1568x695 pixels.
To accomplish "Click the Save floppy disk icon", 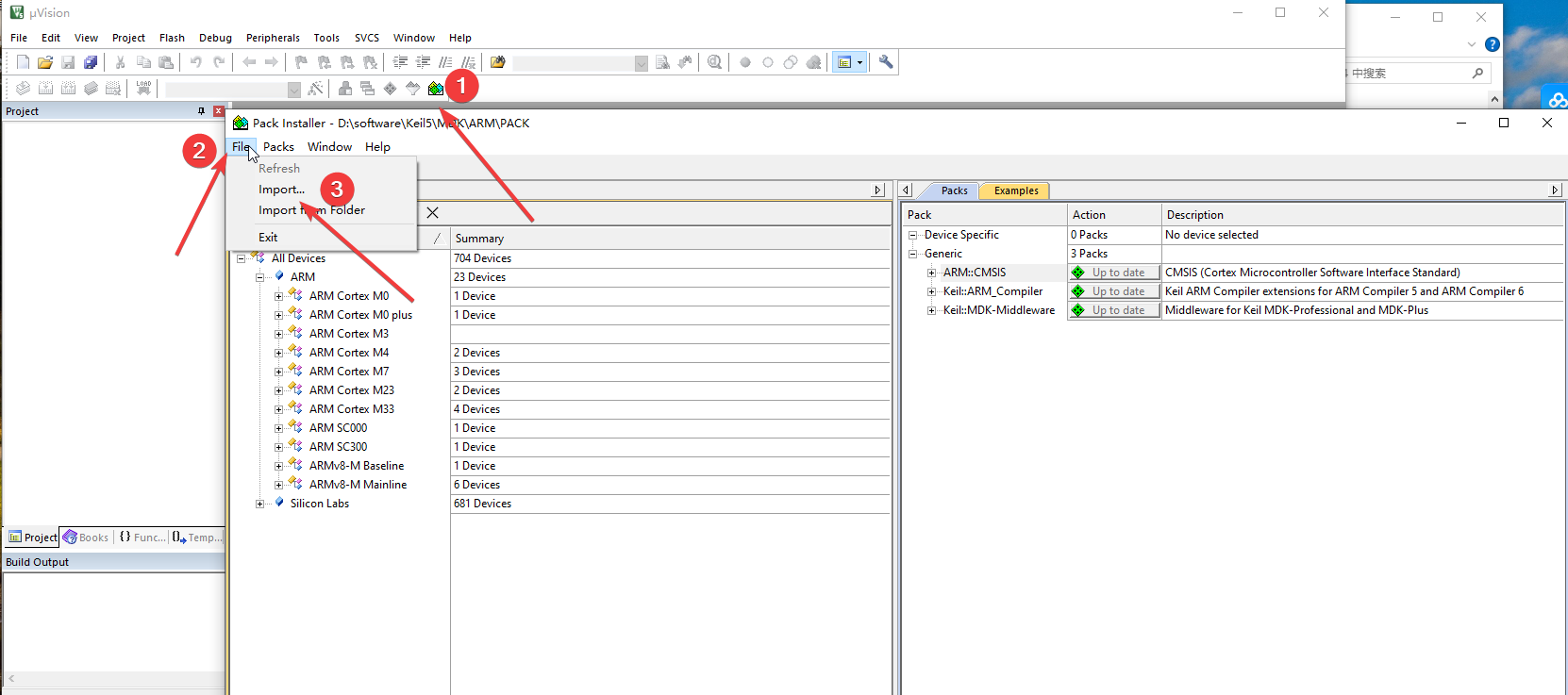I will (x=68, y=62).
